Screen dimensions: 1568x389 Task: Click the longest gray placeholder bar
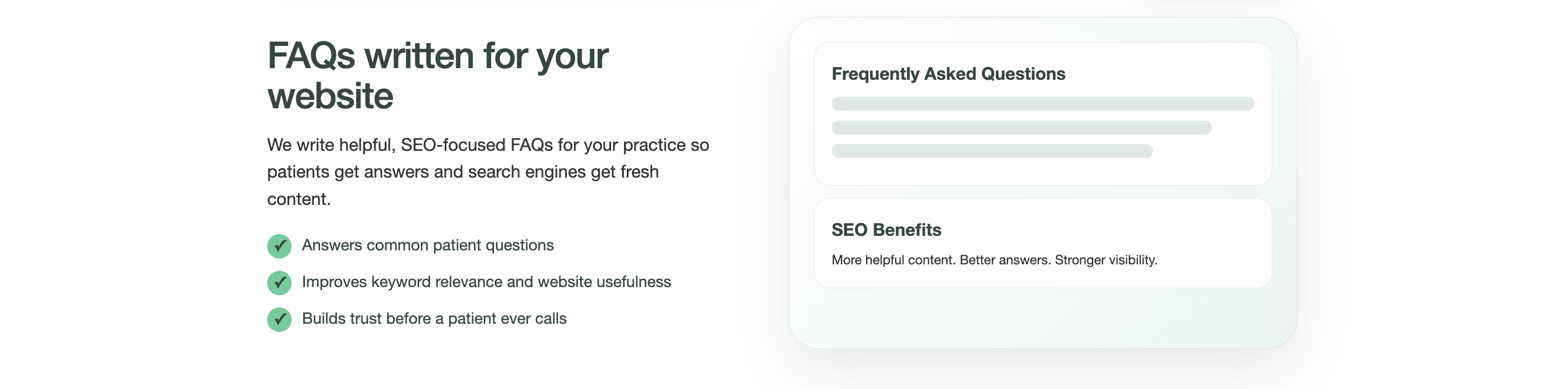(x=1042, y=104)
